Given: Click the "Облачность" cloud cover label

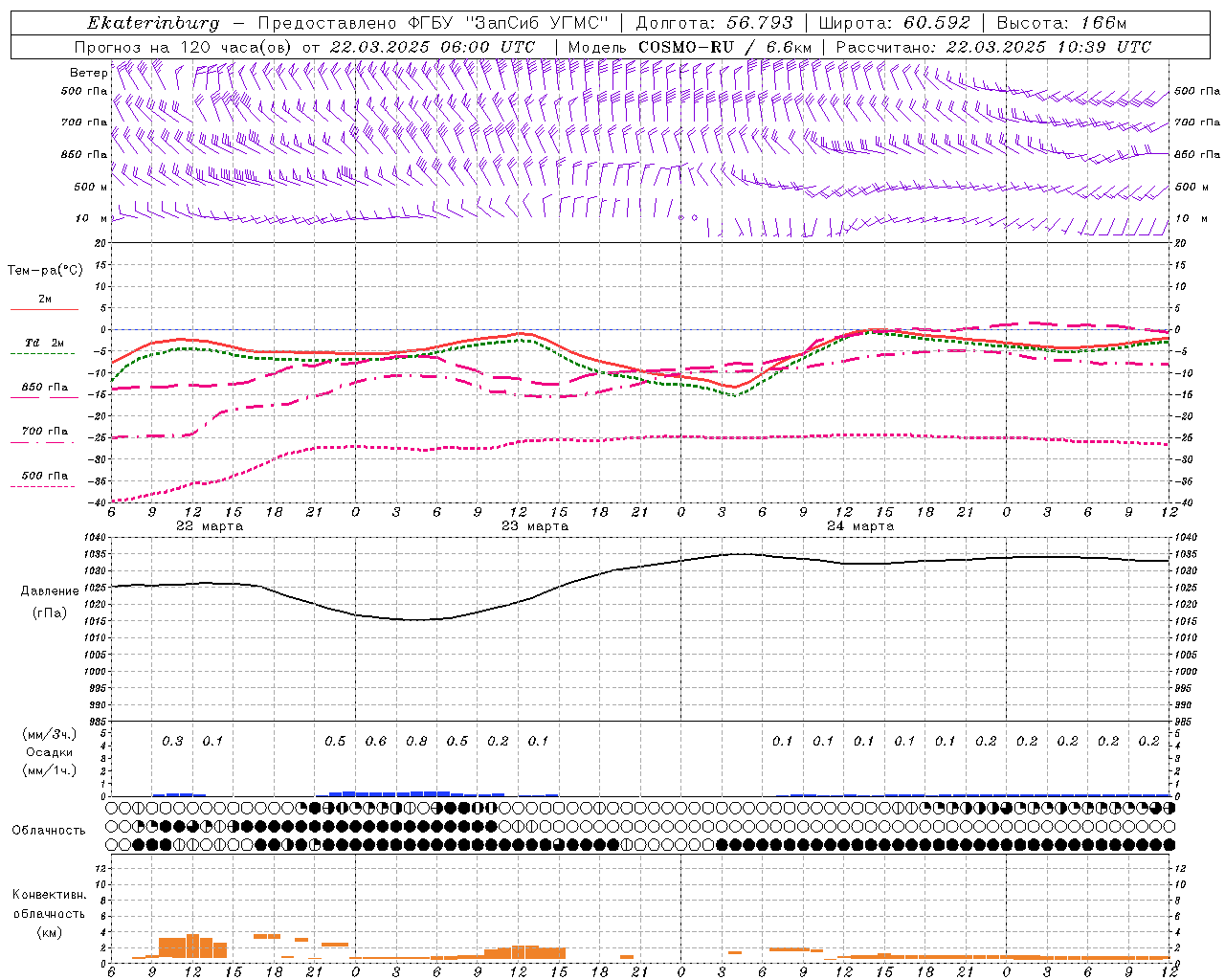Looking at the screenshot, I should [49, 831].
